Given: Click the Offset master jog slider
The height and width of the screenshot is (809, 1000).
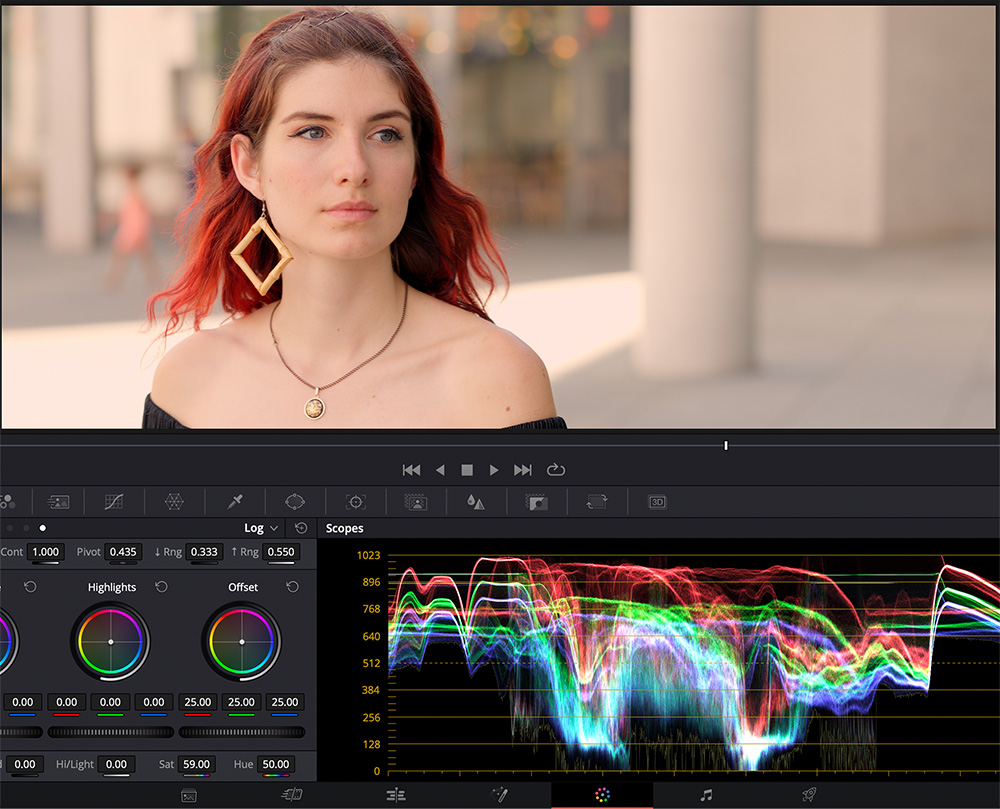Looking at the screenshot, I should tap(242, 732).
